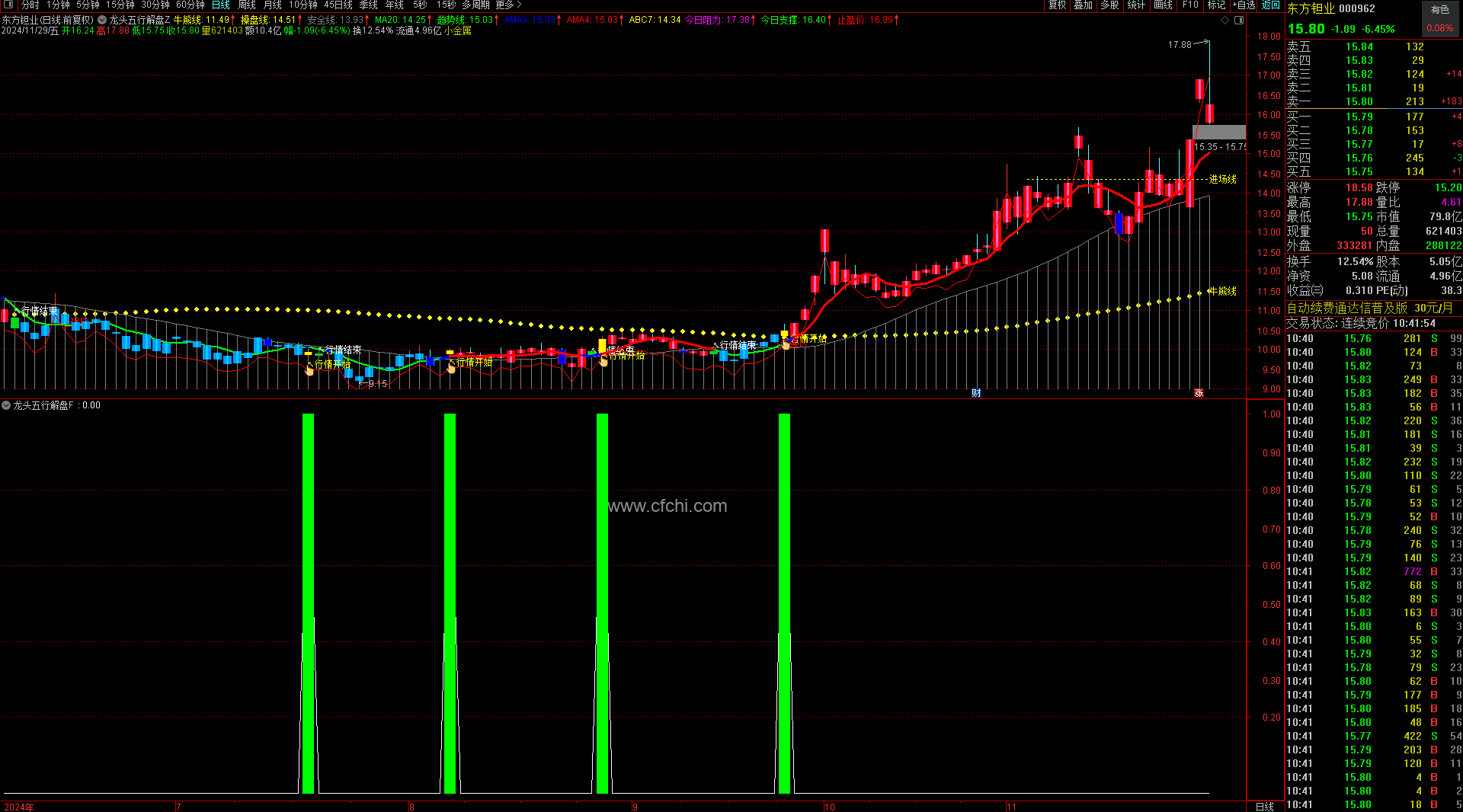The height and width of the screenshot is (812, 1463).
Task: Click the month 8 marker on time axis
Action: 411,807
